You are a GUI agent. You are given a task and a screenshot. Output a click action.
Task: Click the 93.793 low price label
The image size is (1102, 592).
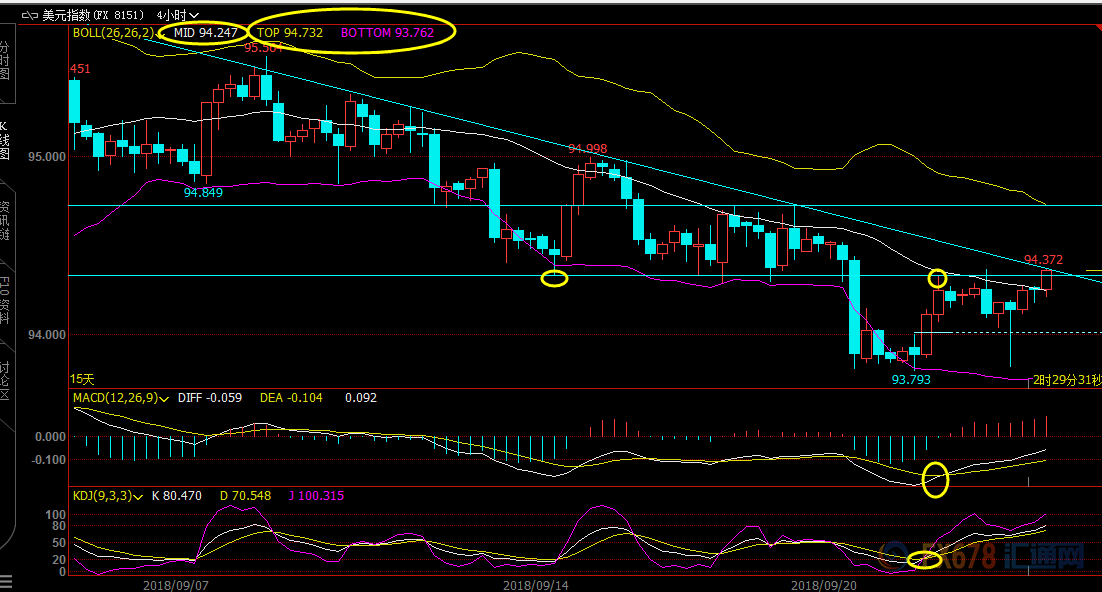911,379
